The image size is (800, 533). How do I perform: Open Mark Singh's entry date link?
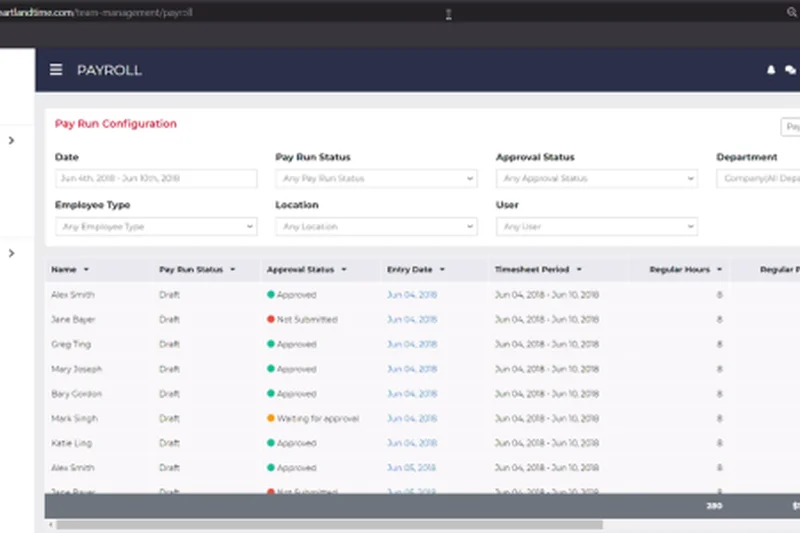(x=412, y=418)
